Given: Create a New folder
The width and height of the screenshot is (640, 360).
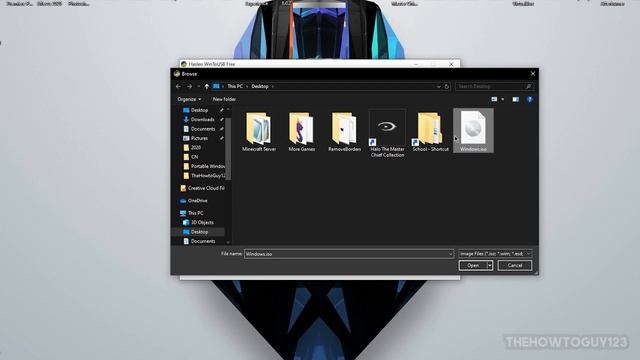Looking at the screenshot, I should point(224,99).
